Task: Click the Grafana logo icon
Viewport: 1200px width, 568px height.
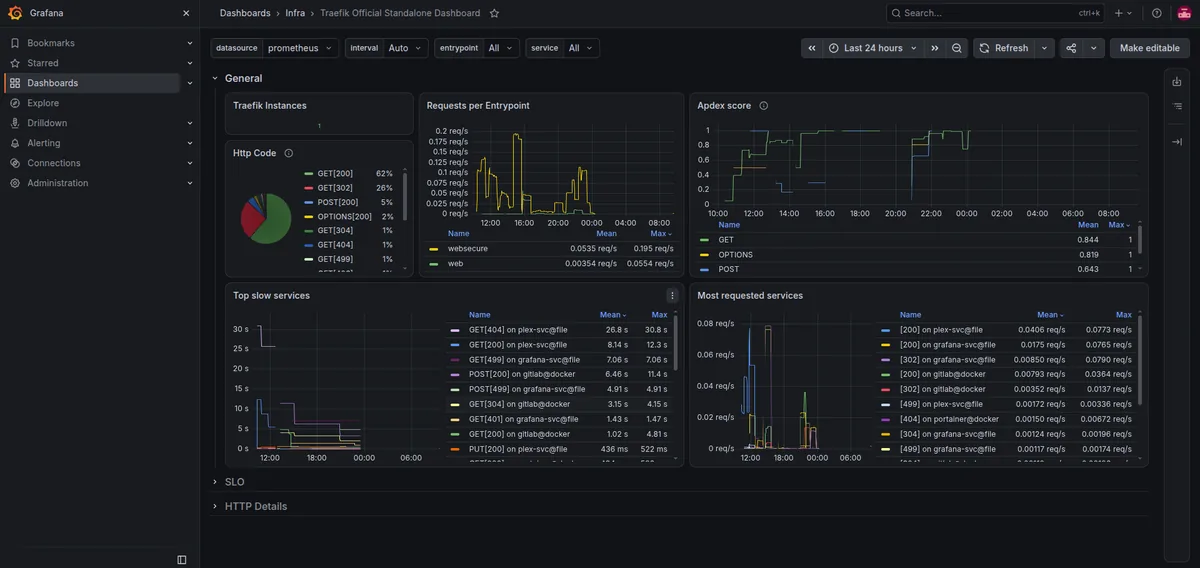Action: point(15,13)
